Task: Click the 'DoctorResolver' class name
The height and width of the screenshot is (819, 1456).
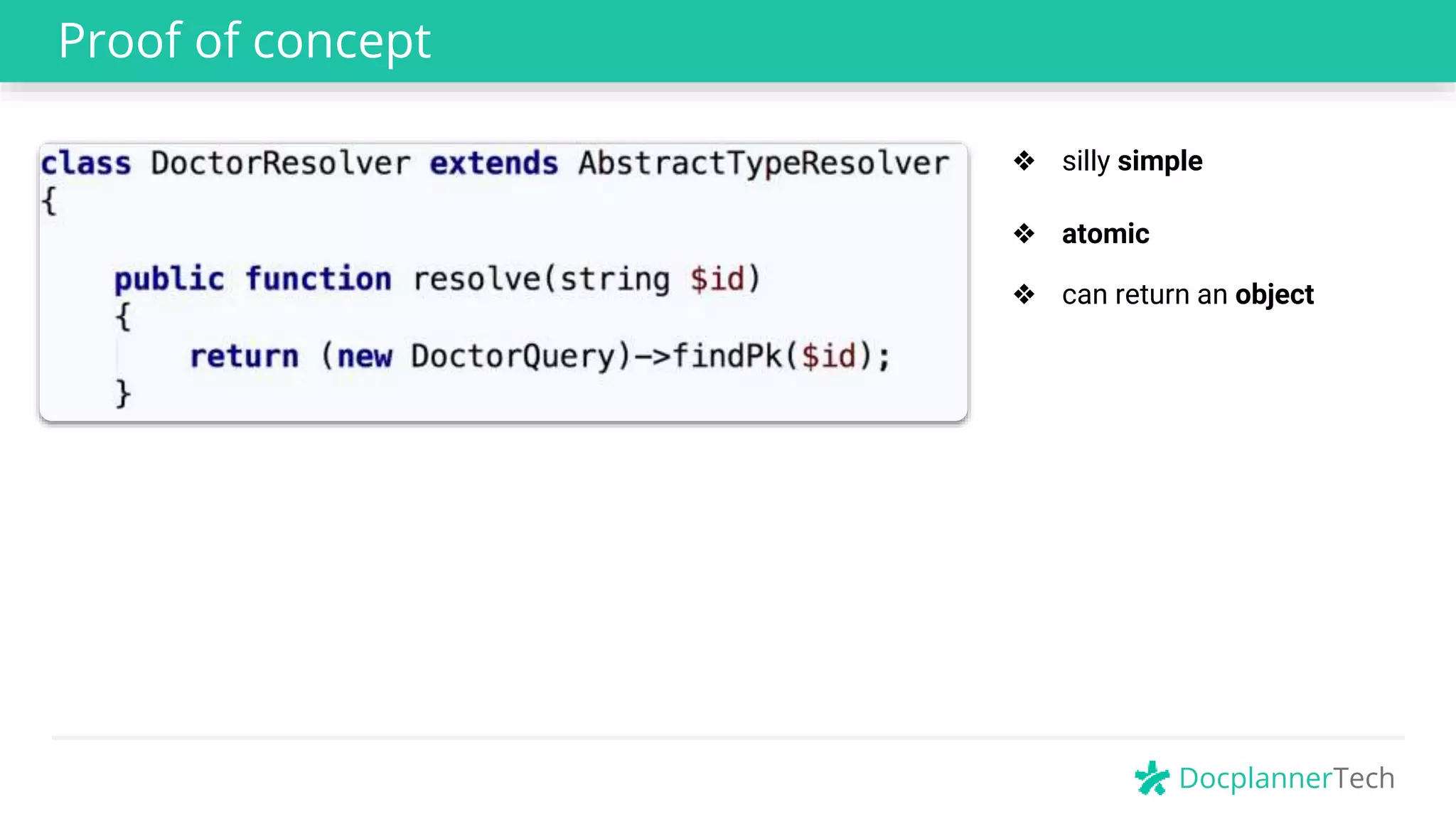Action: [281, 164]
